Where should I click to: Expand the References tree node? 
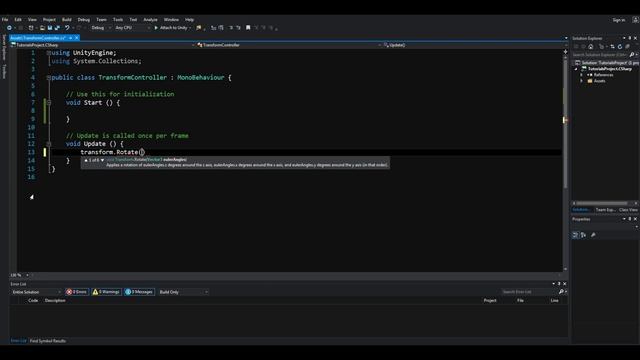coord(582,75)
